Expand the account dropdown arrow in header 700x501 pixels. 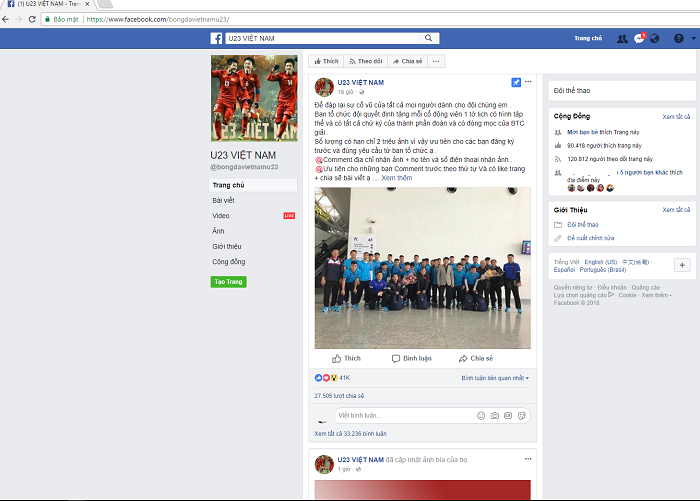pyautogui.click(x=693, y=38)
